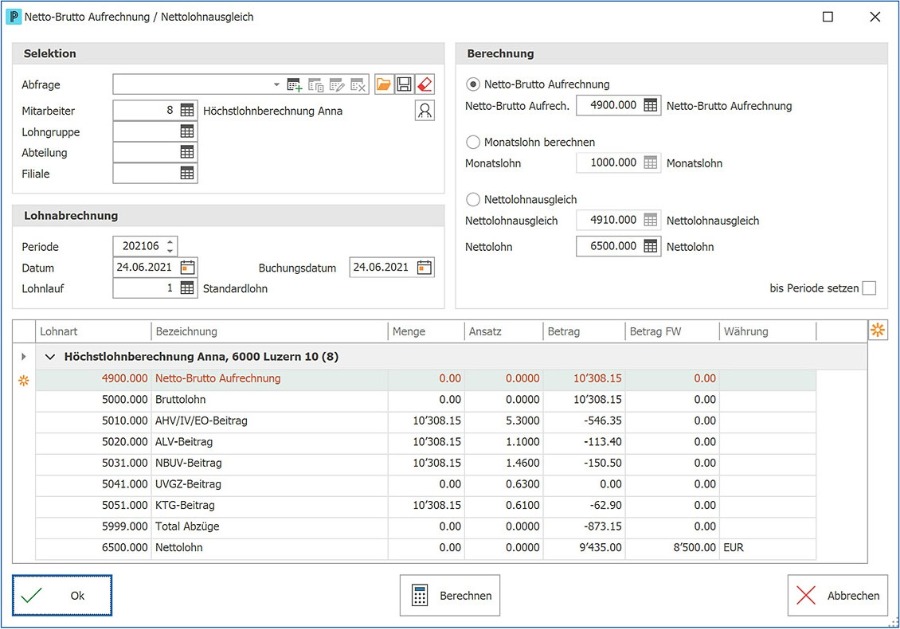The height and width of the screenshot is (629, 900).
Task: Open the Datum calendar picker
Action: point(188,267)
